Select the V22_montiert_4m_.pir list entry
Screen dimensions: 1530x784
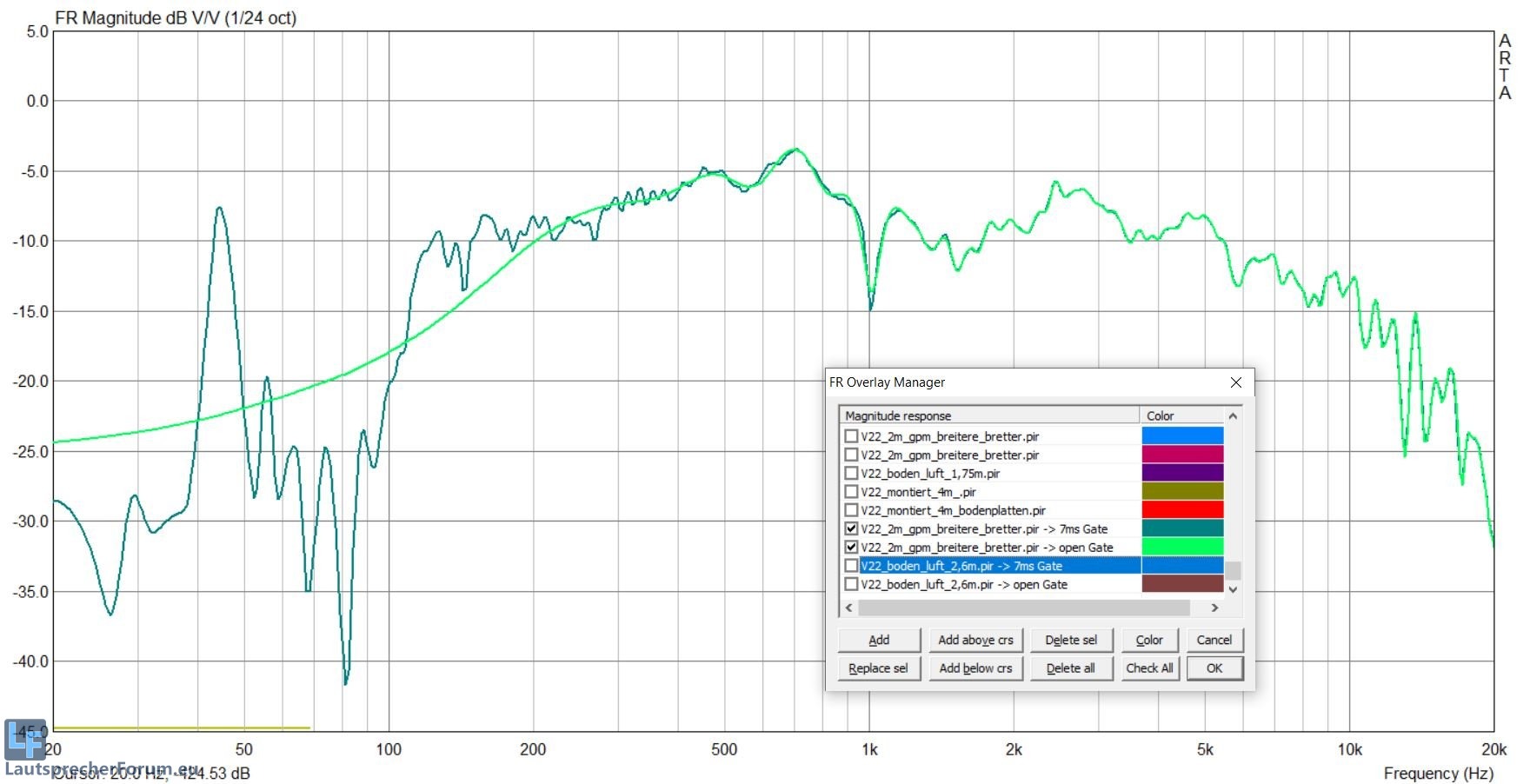(x=918, y=492)
